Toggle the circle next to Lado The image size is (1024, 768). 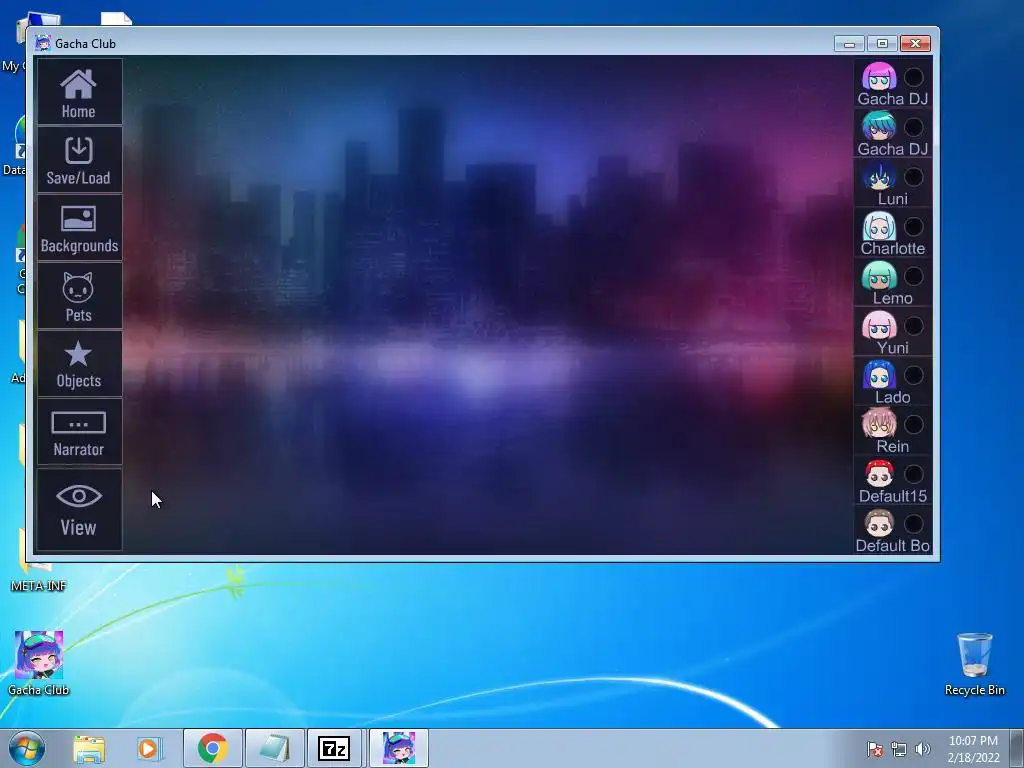pos(914,375)
